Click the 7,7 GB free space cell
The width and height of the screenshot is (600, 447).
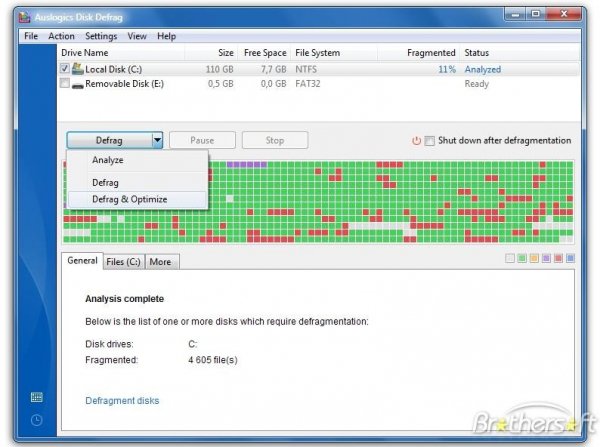[274, 69]
